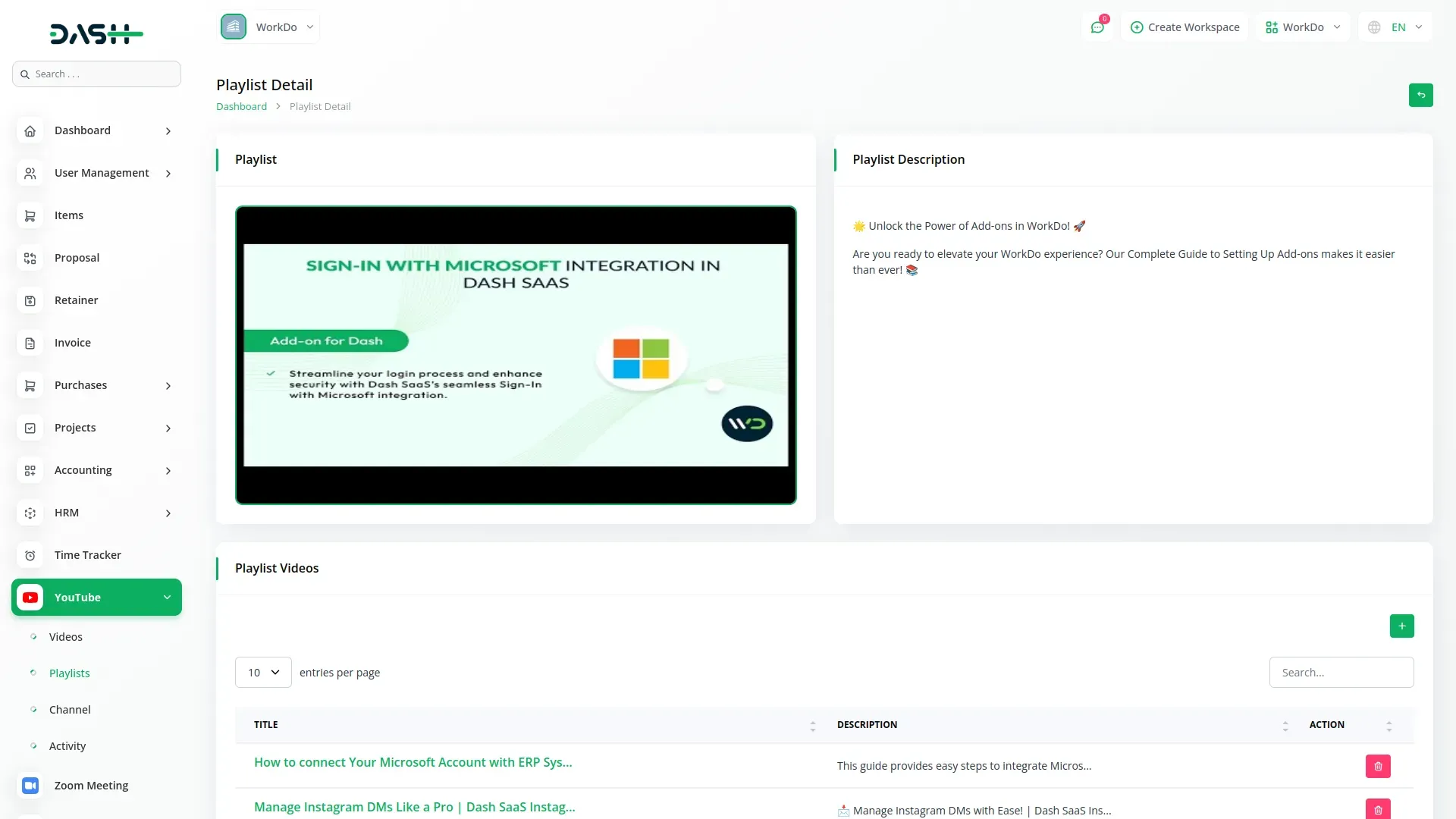Click the green back arrow button
The width and height of the screenshot is (1456, 819).
1420,96
